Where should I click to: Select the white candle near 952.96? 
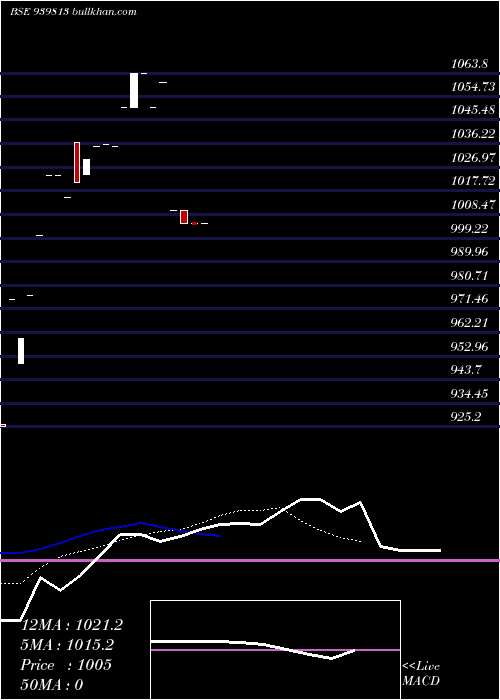tap(21, 351)
